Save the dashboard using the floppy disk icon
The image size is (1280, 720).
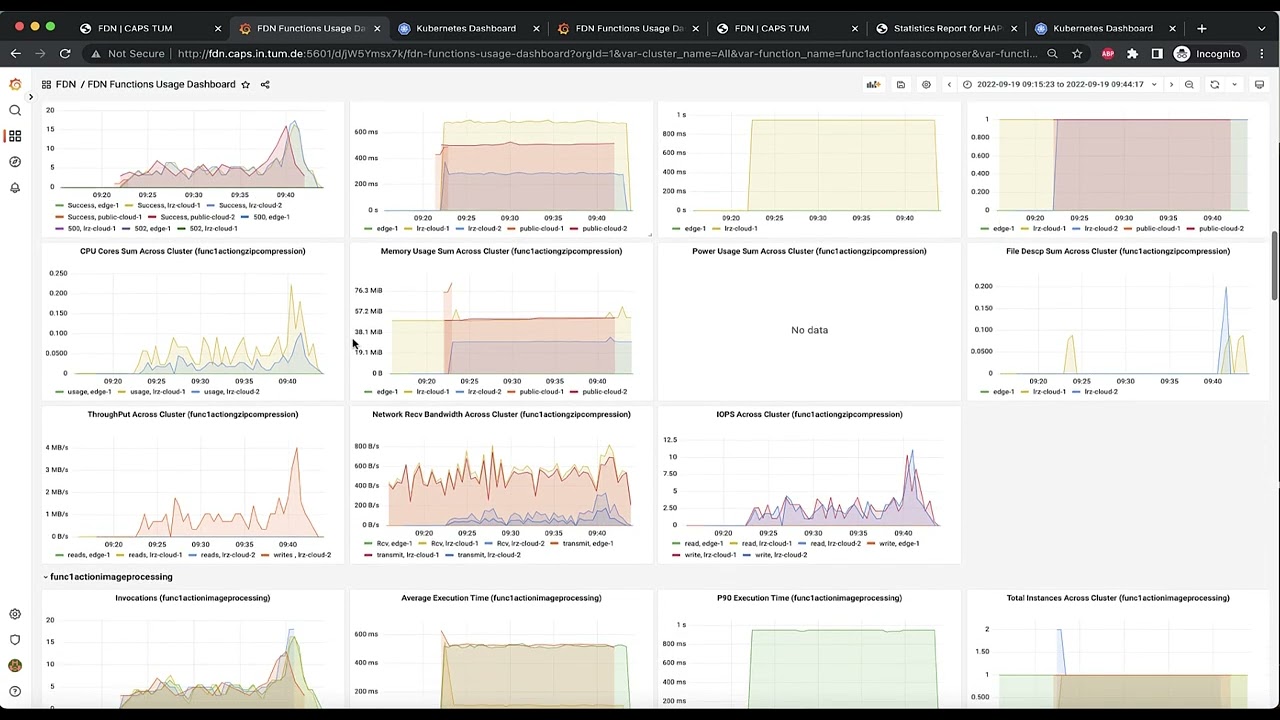tap(900, 85)
